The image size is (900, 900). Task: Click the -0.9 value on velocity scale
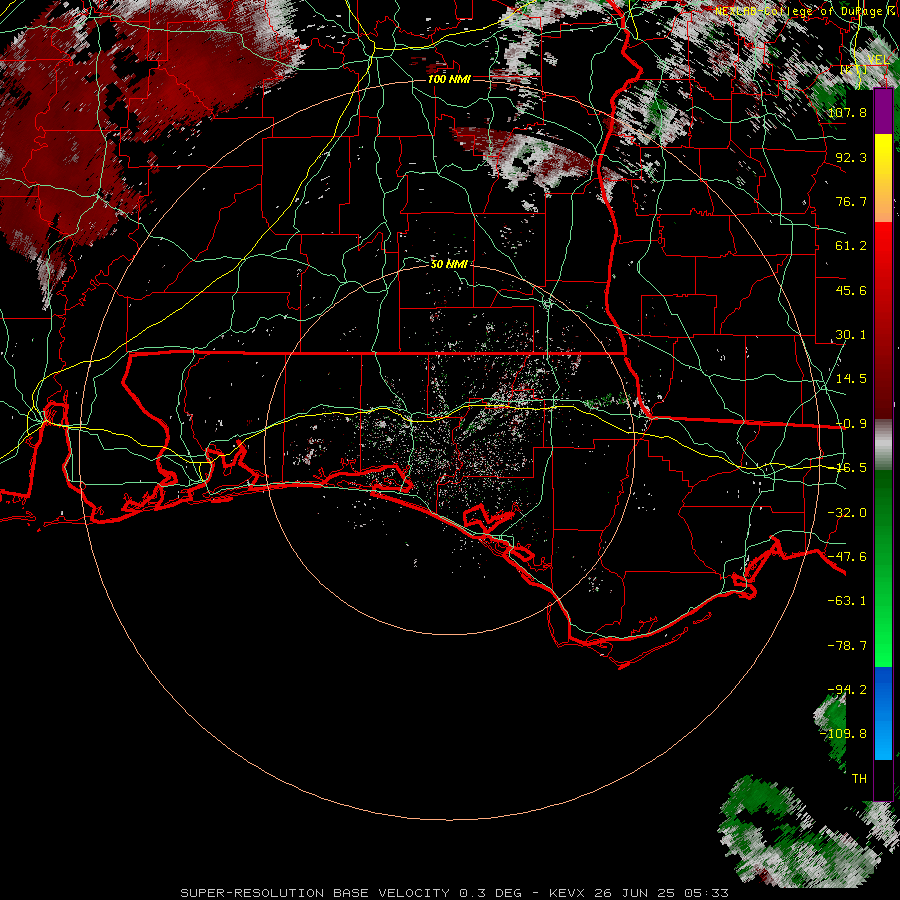pyautogui.click(x=851, y=424)
